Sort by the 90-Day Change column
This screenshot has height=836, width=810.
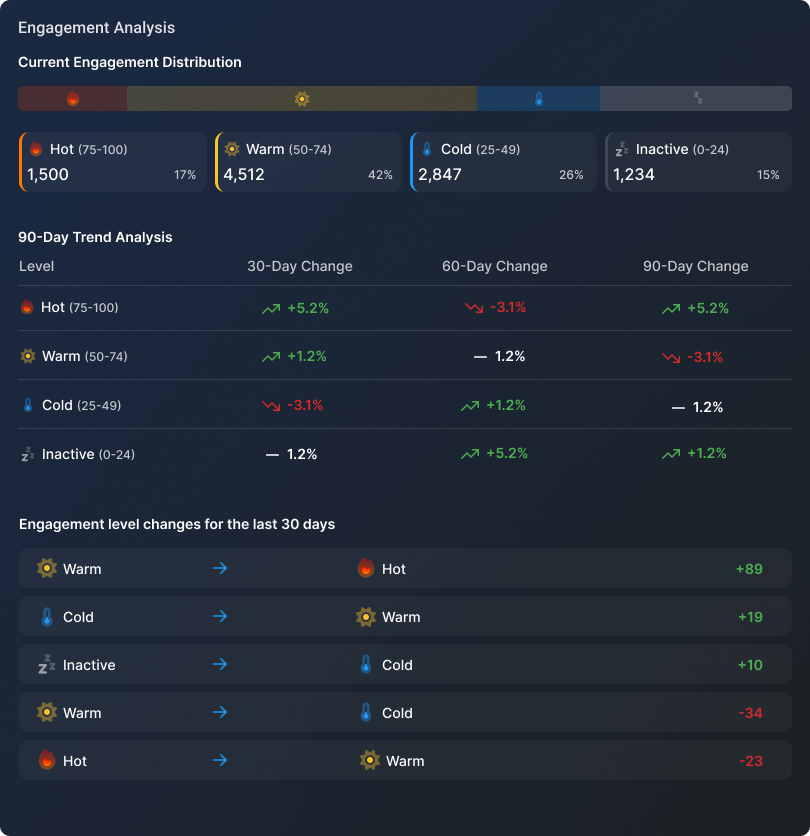point(694,266)
